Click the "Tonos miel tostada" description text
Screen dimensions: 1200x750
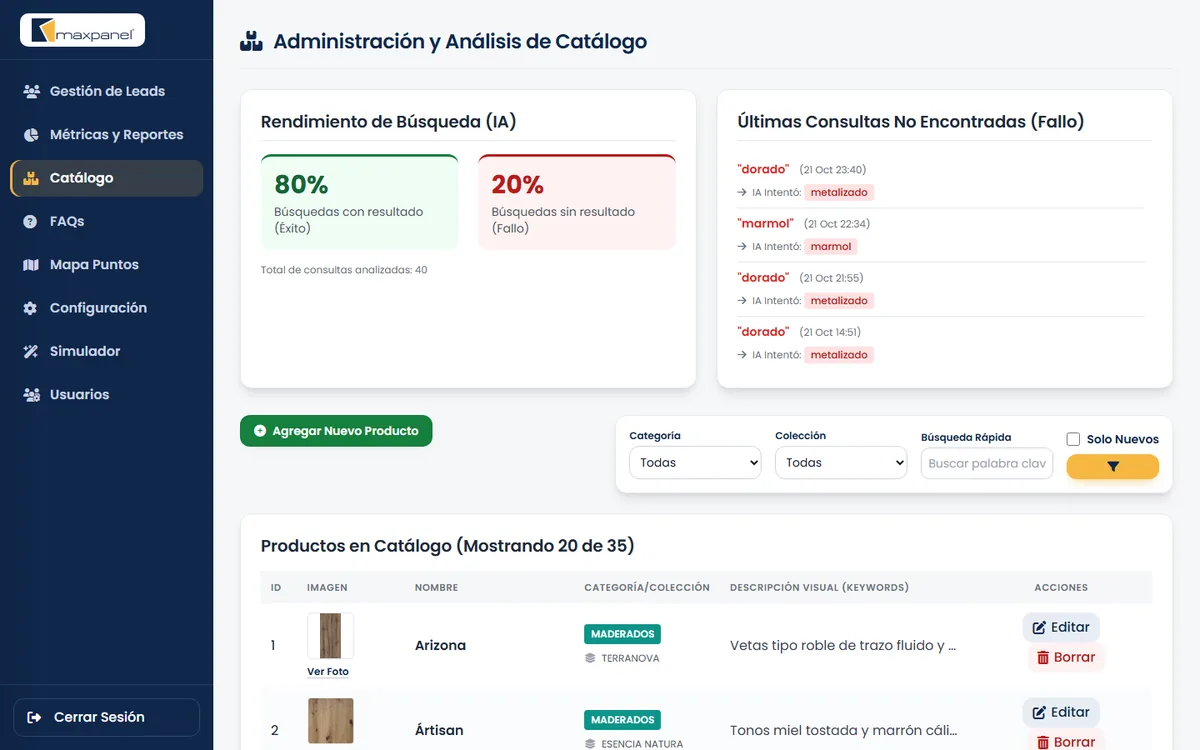coord(843,731)
